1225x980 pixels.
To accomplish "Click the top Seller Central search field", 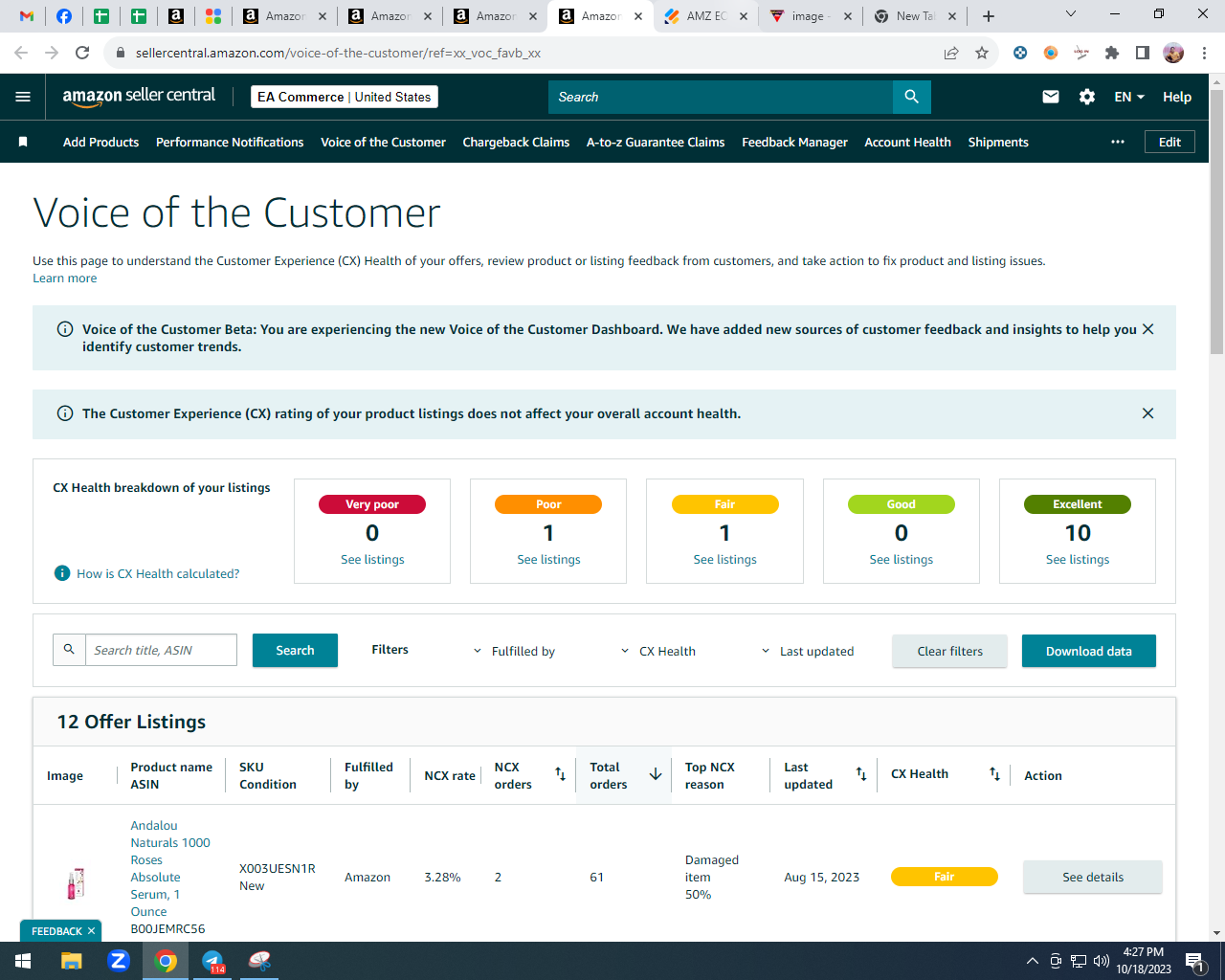I will coord(721,97).
